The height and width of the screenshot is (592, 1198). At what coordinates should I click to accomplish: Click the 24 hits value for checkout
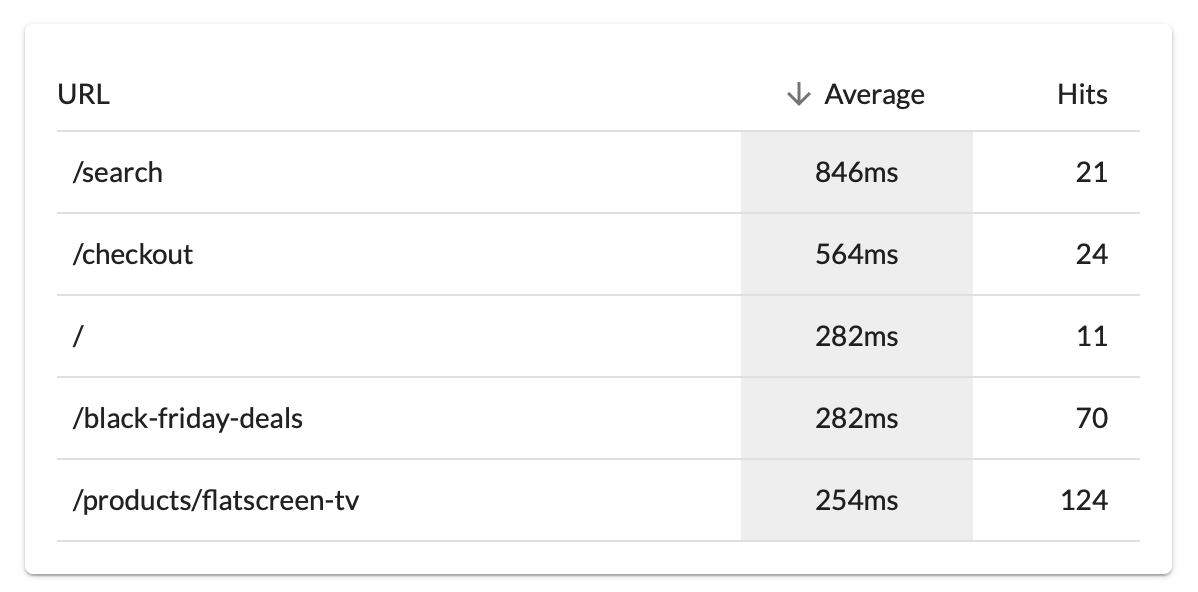click(1092, 255)
